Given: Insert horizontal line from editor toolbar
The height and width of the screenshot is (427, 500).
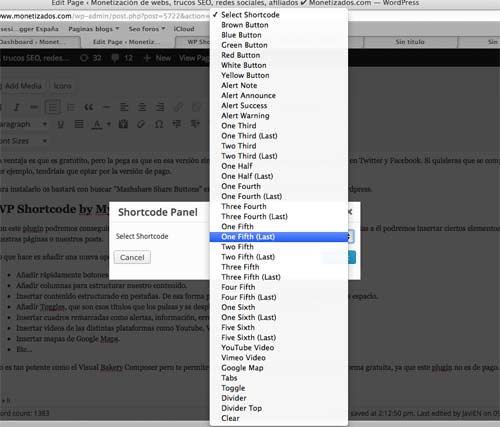Looking at the screenshot, I should 106,107.
